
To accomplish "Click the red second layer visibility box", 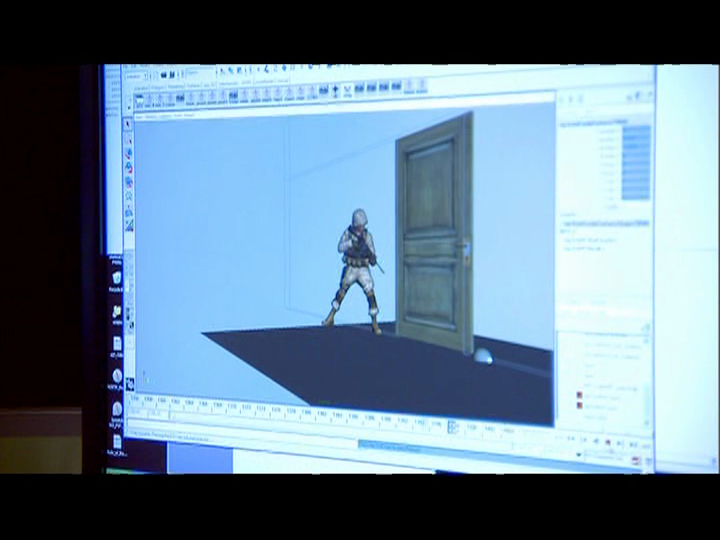I will pos(579,405).
